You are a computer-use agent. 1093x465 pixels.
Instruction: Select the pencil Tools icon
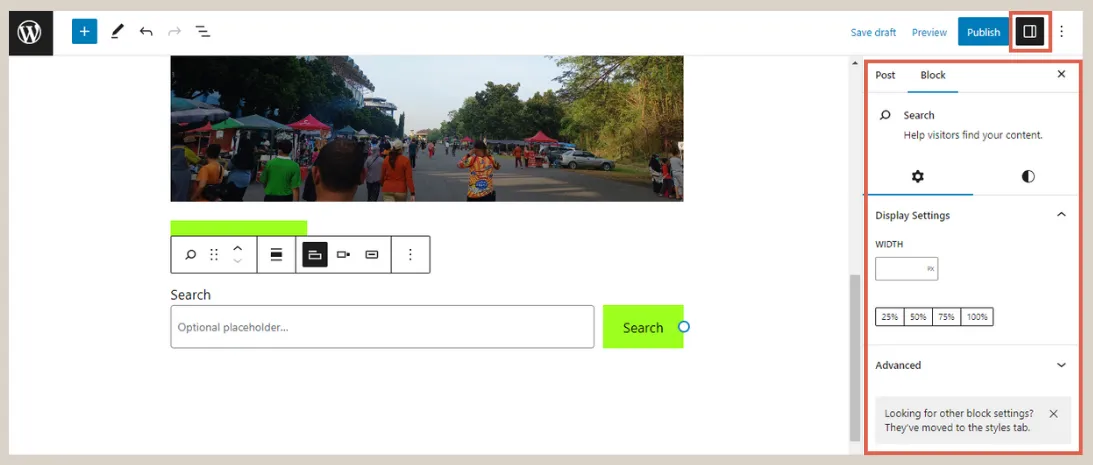click(x=117, y=32)
